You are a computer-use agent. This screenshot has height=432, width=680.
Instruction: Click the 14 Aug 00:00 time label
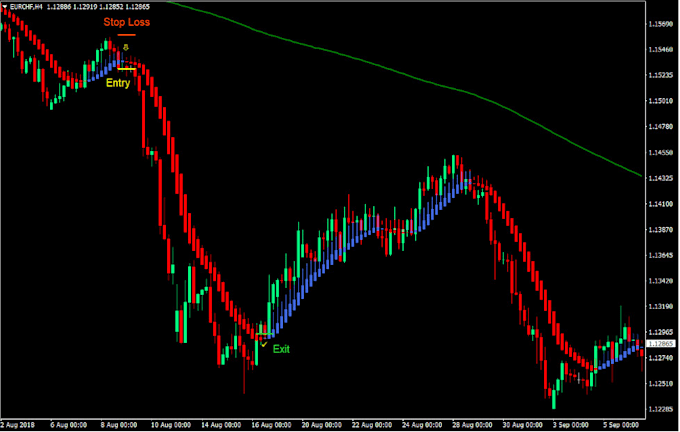[221, 425]
